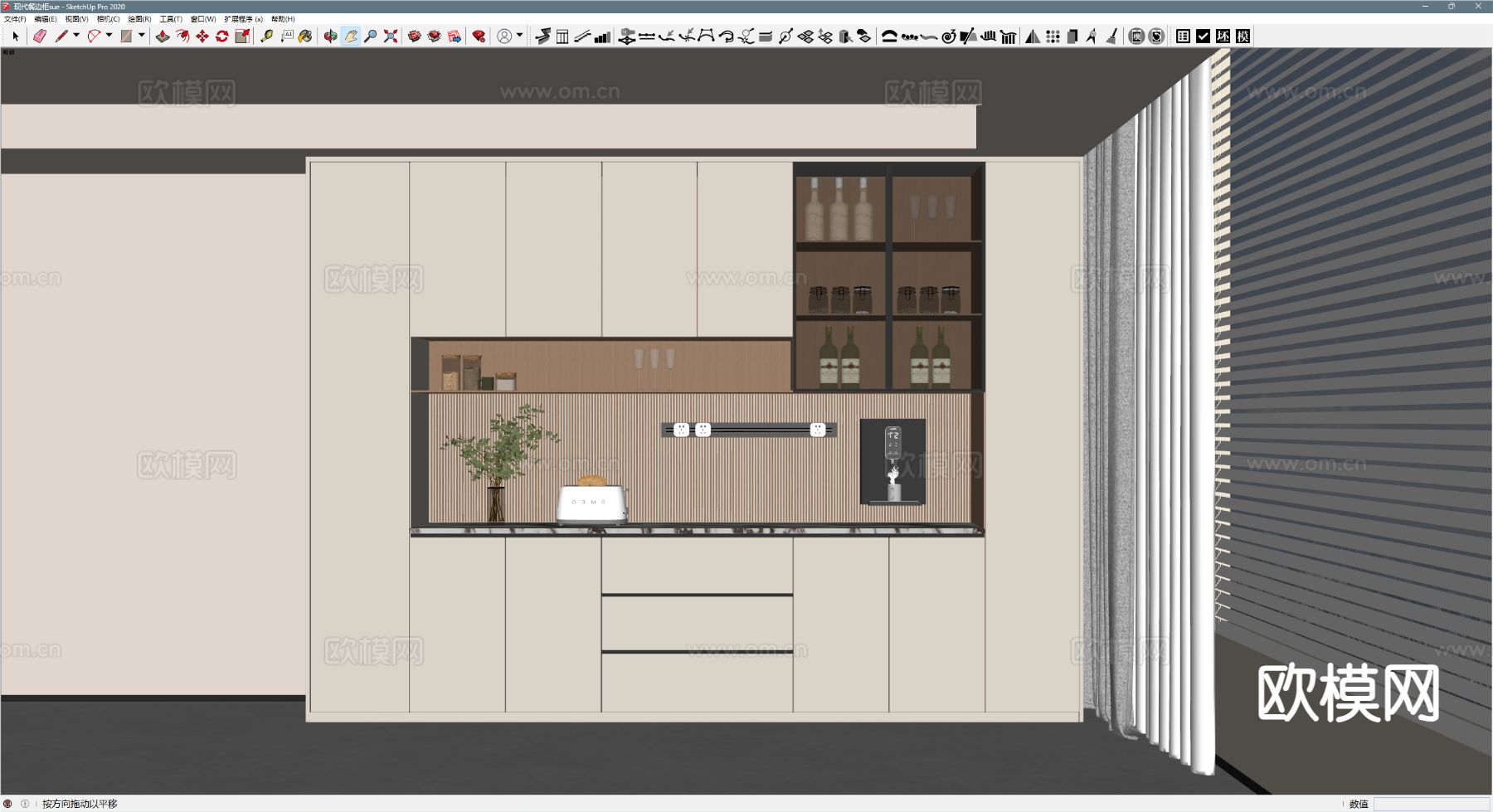Open the 编辑(E) menu
The height and width of the screenshot is (812, 1493).
tap(46, 19)
